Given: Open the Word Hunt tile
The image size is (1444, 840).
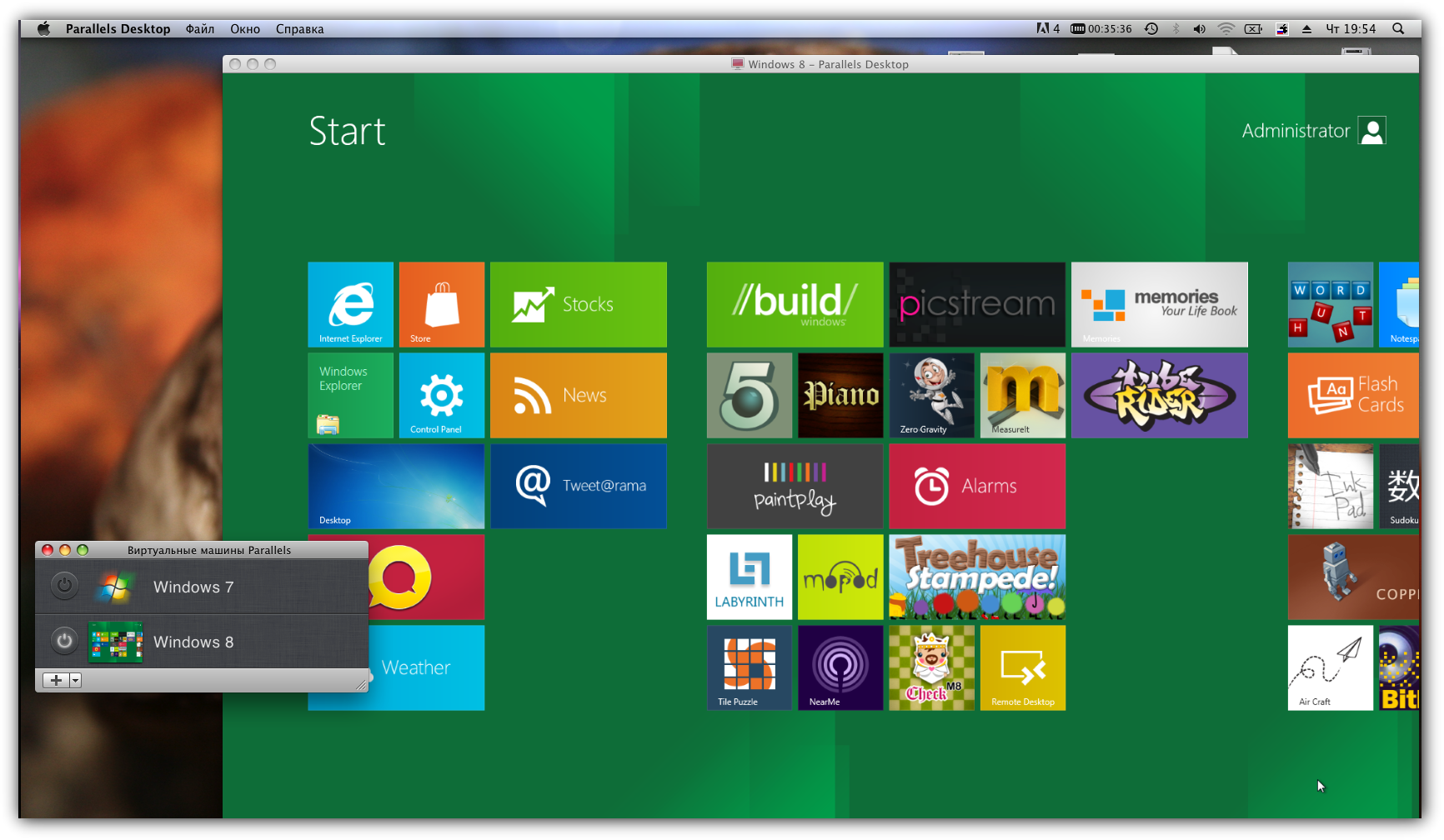Looking at the screenshot, I should click(x=1330, y=304).
